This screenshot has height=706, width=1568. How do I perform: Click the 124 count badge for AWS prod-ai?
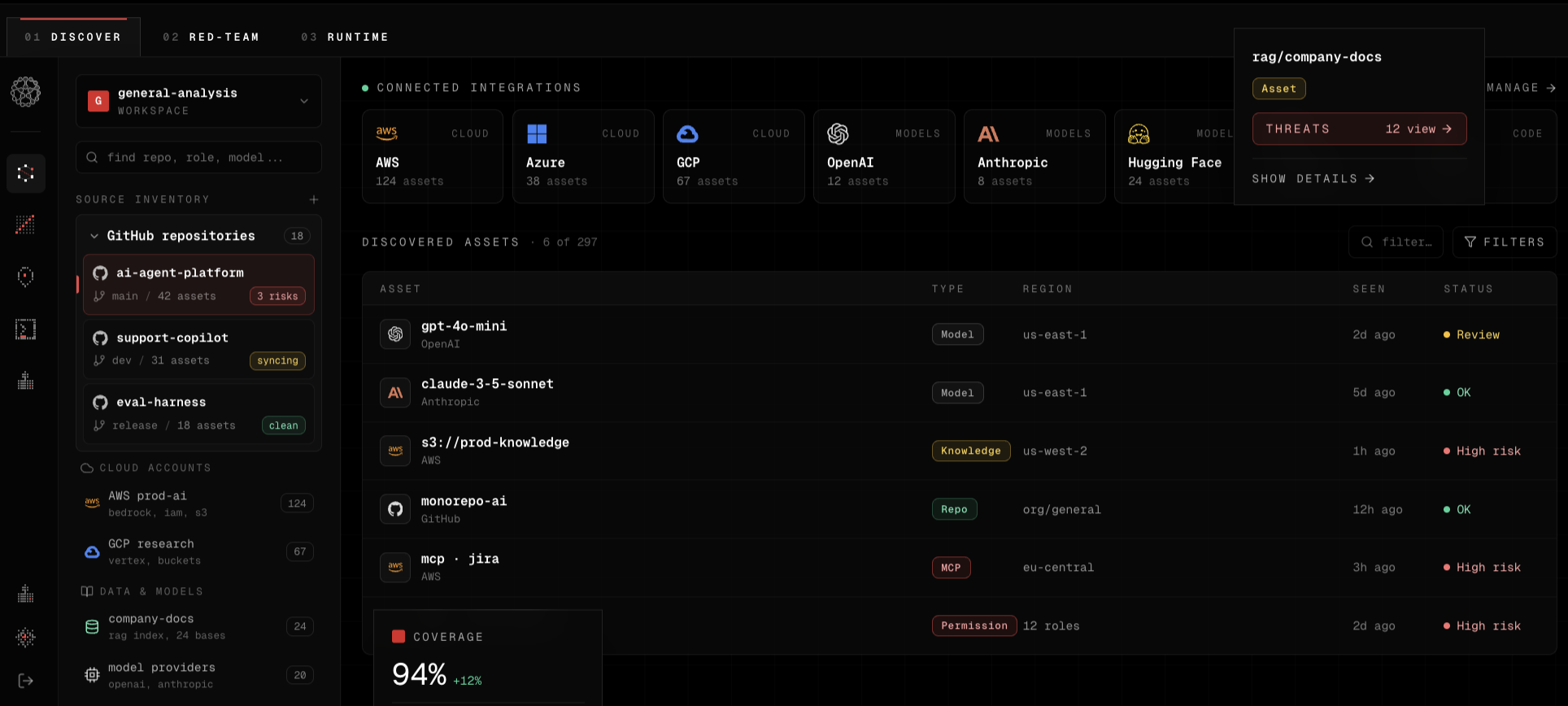[297, 503]
